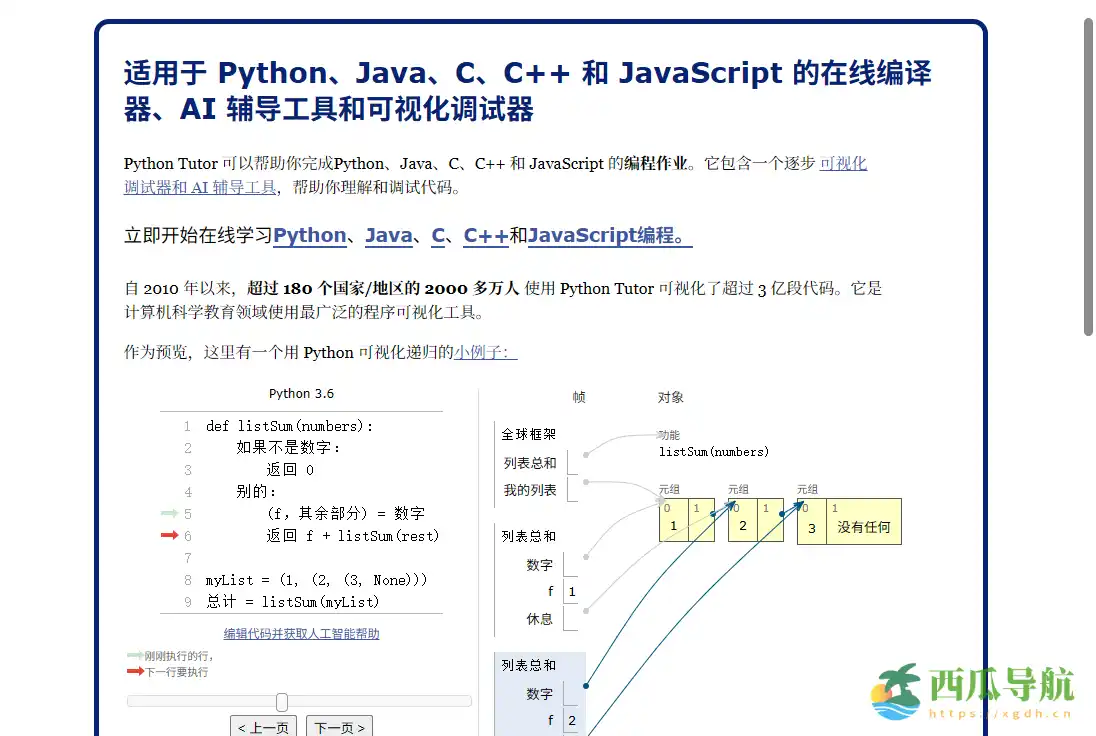Image resolution: width=1096 pixels, height=736 pixels.
Task: Click the listSum(numbers) function object
Action: (x=713, y=451)
